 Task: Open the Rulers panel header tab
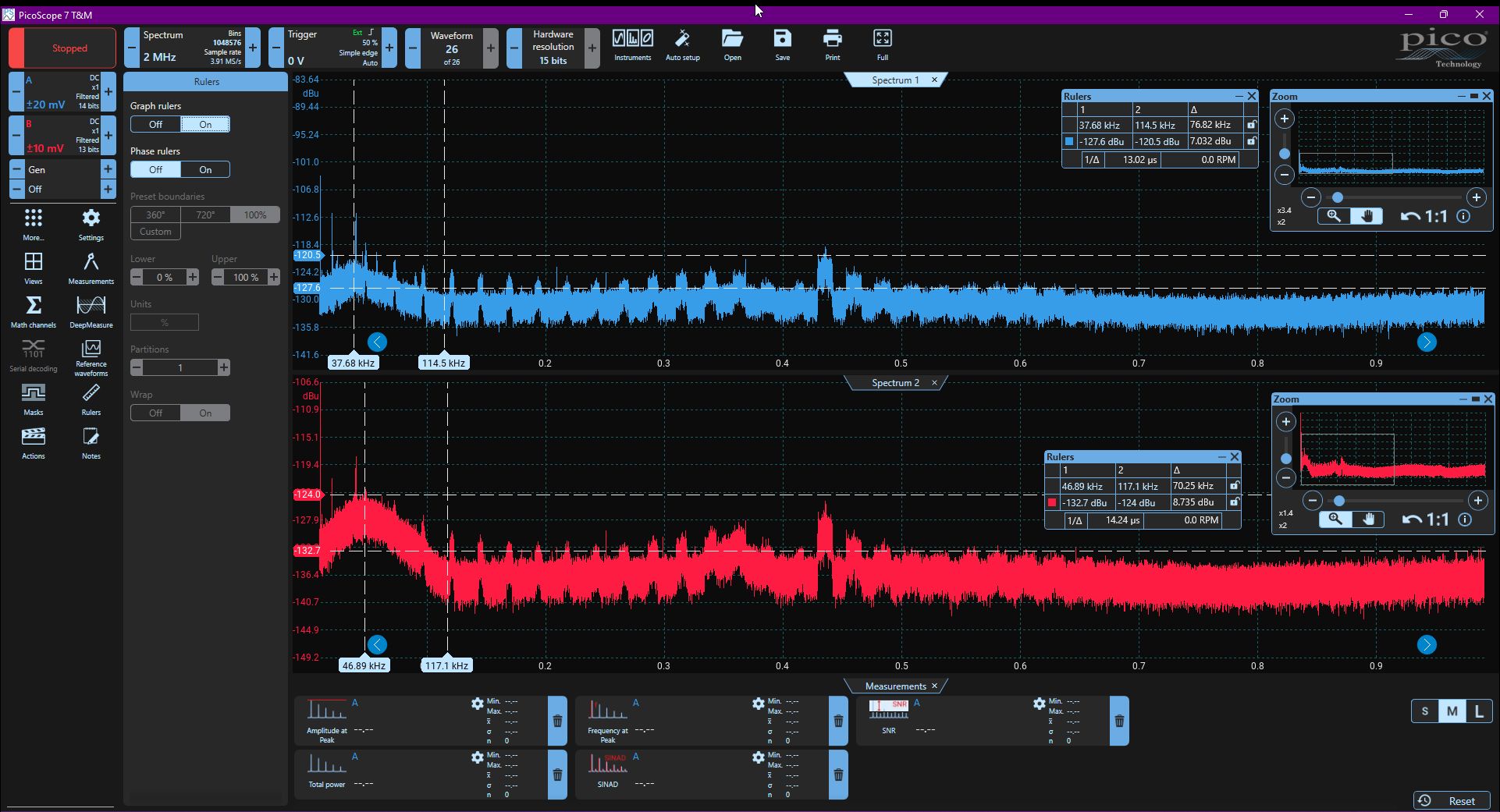(x=206, y=82)
